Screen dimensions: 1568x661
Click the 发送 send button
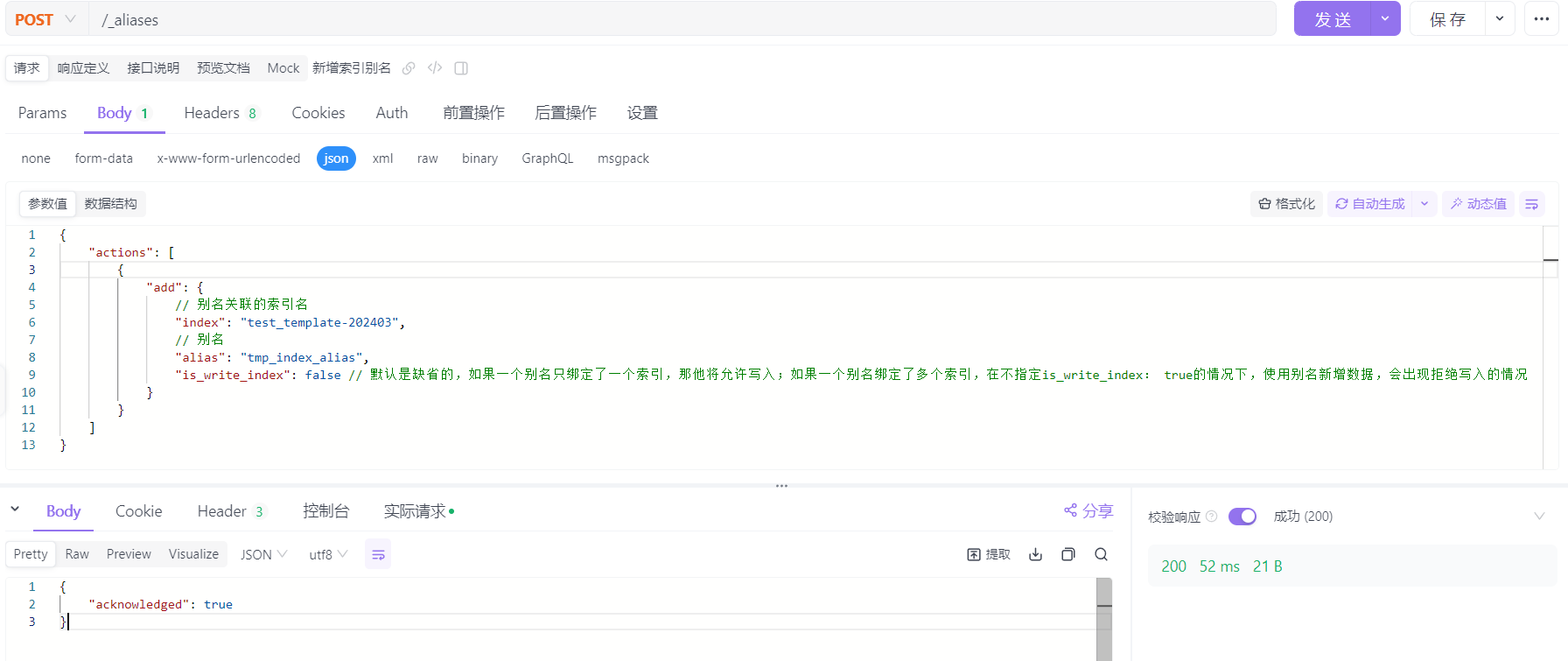point(1333,19)
